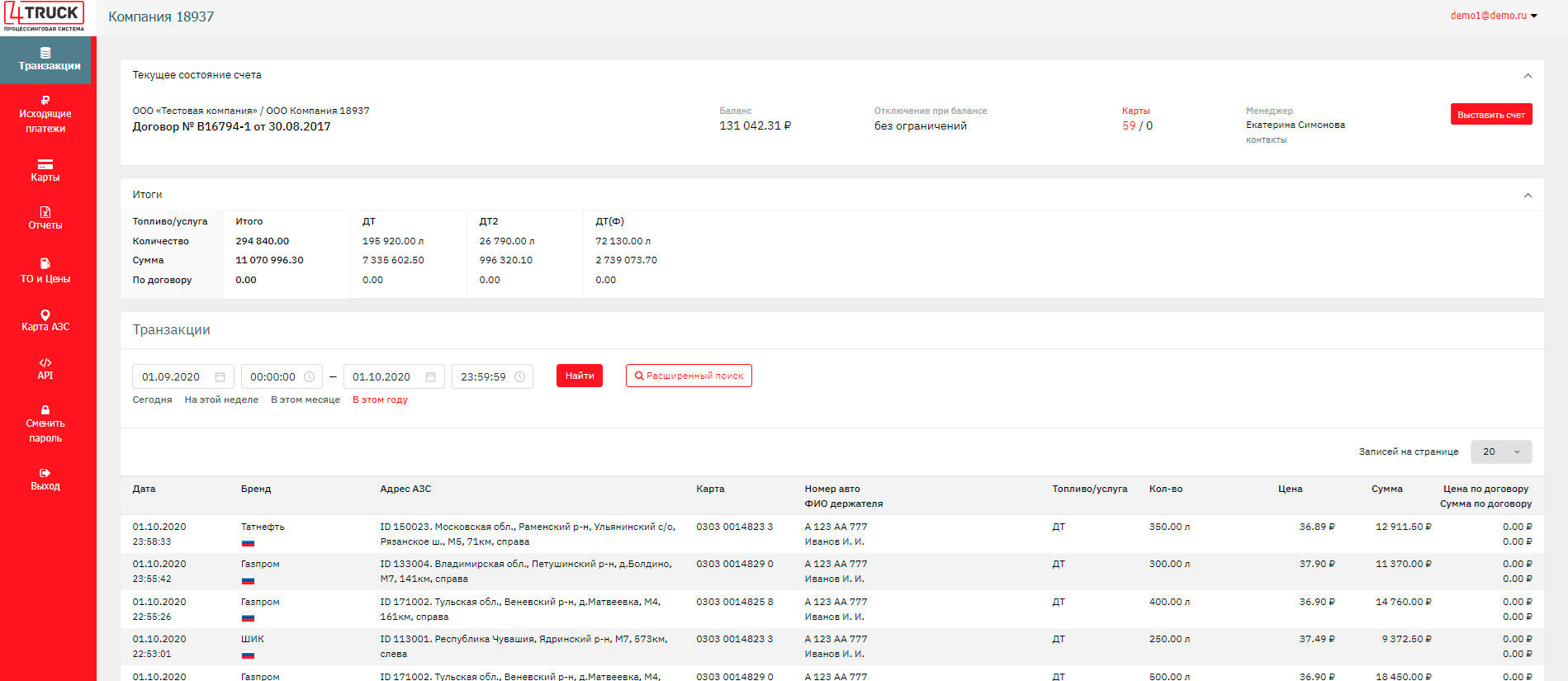Screen dimensions: 1568x681
Task: Open calendar picker for start date
Action: [x=220, y=377]
